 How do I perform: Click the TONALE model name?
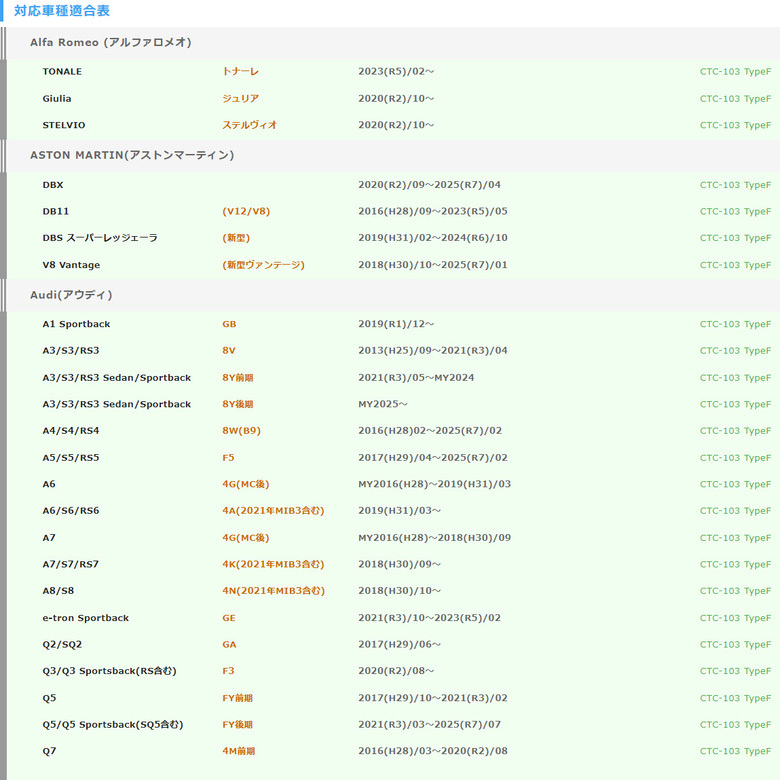pyautogui.click(x=62, y=72)
